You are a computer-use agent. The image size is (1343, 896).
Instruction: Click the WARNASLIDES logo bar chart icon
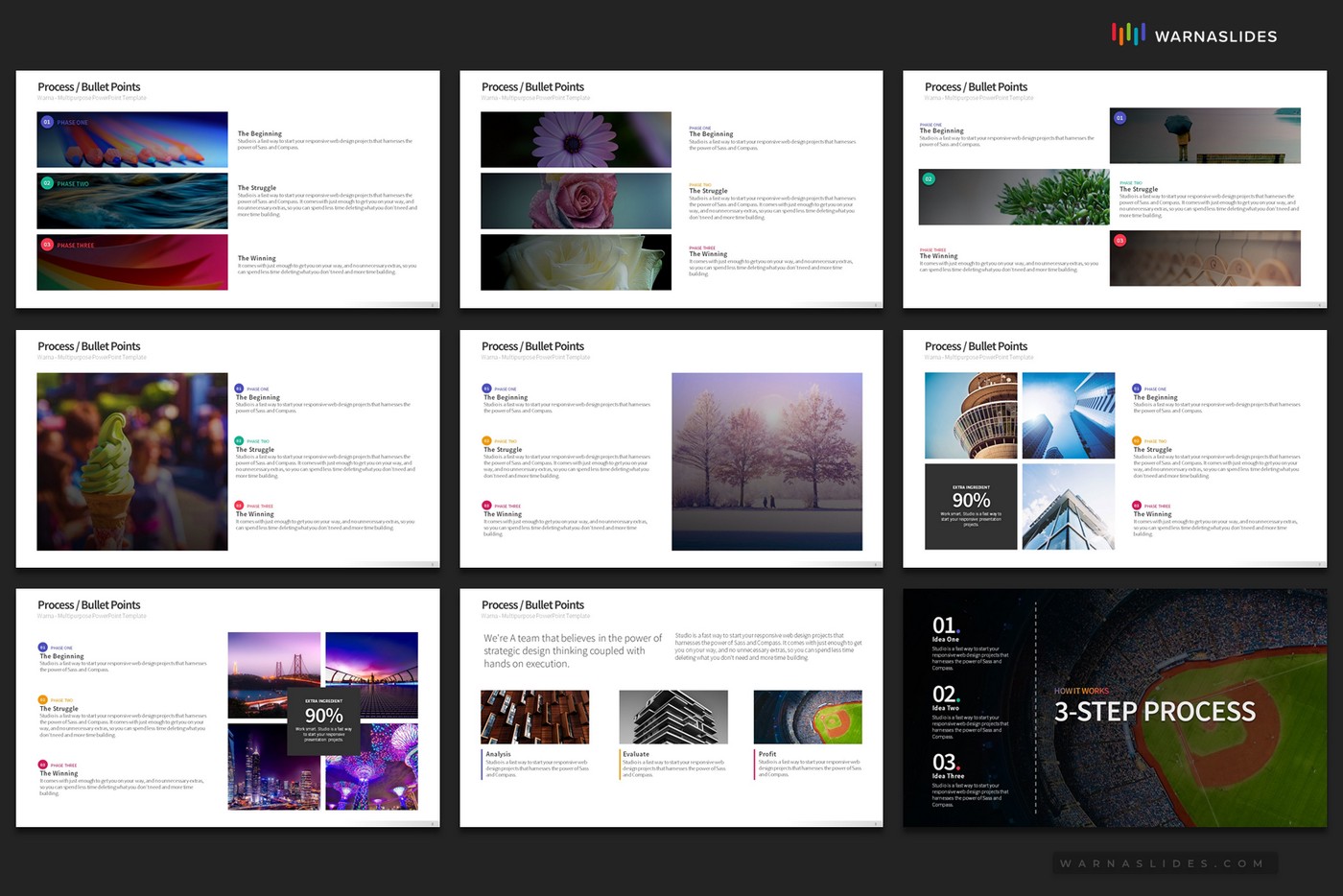[1127, 34]
